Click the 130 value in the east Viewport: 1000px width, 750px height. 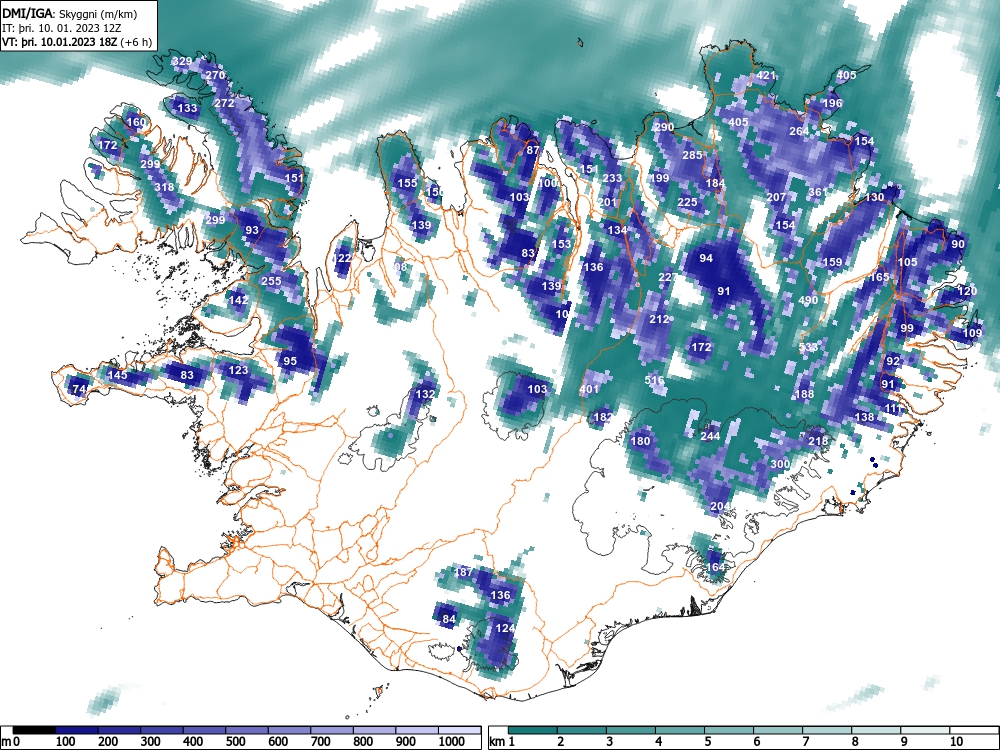tap(874, 197)
